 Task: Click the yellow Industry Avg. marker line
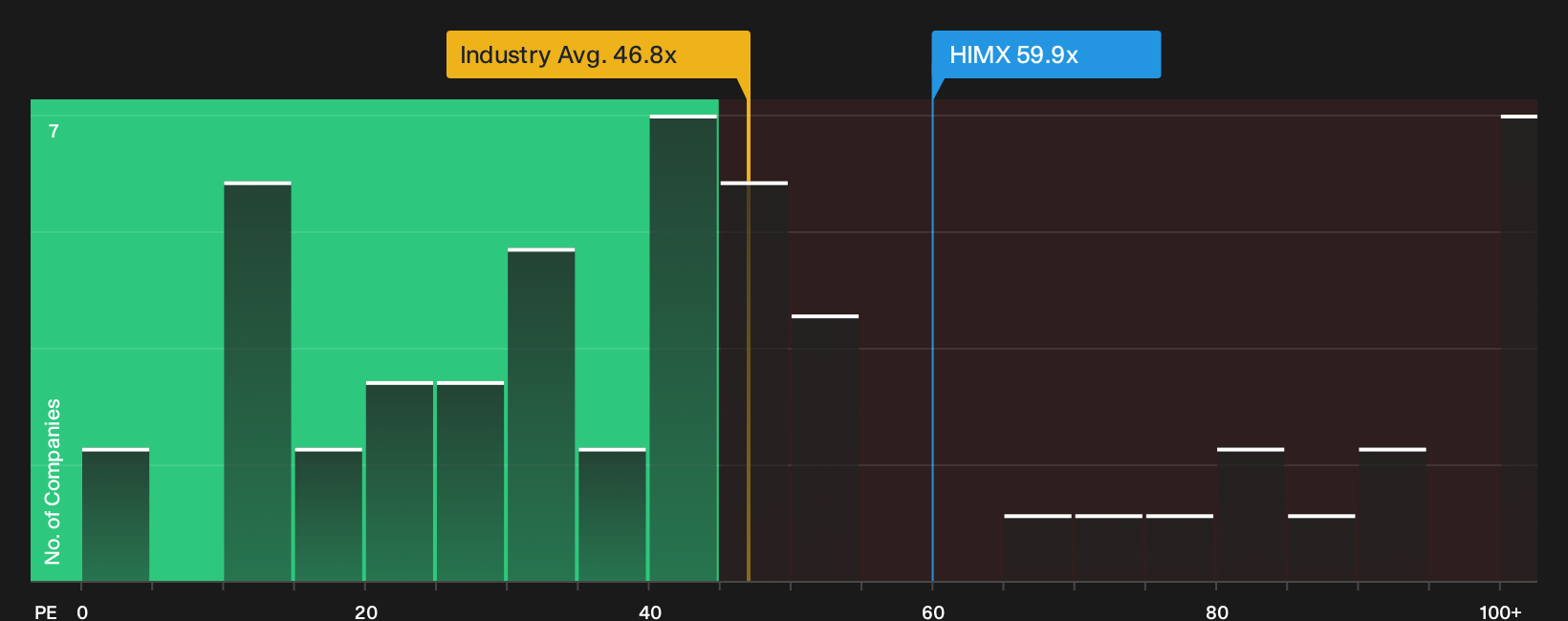coord(749,340)
